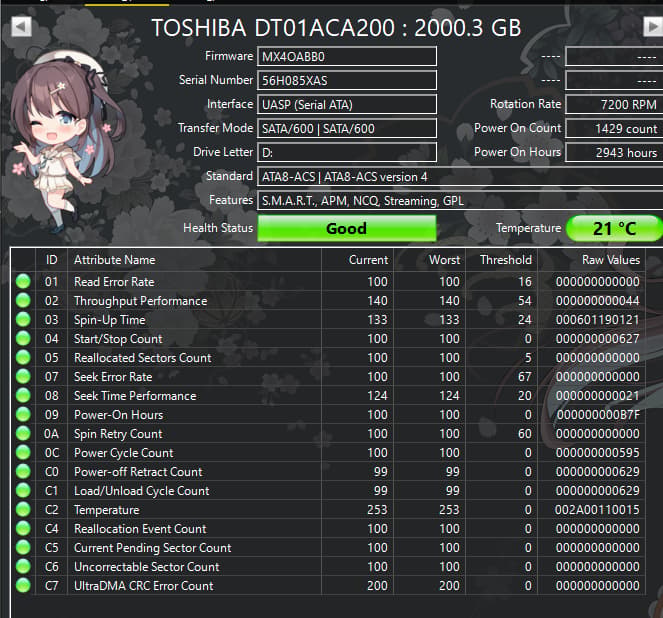The image size is (663, 618).
Task: Click the Standard field ATA8-ACS version 4
Action: [460, 176]
